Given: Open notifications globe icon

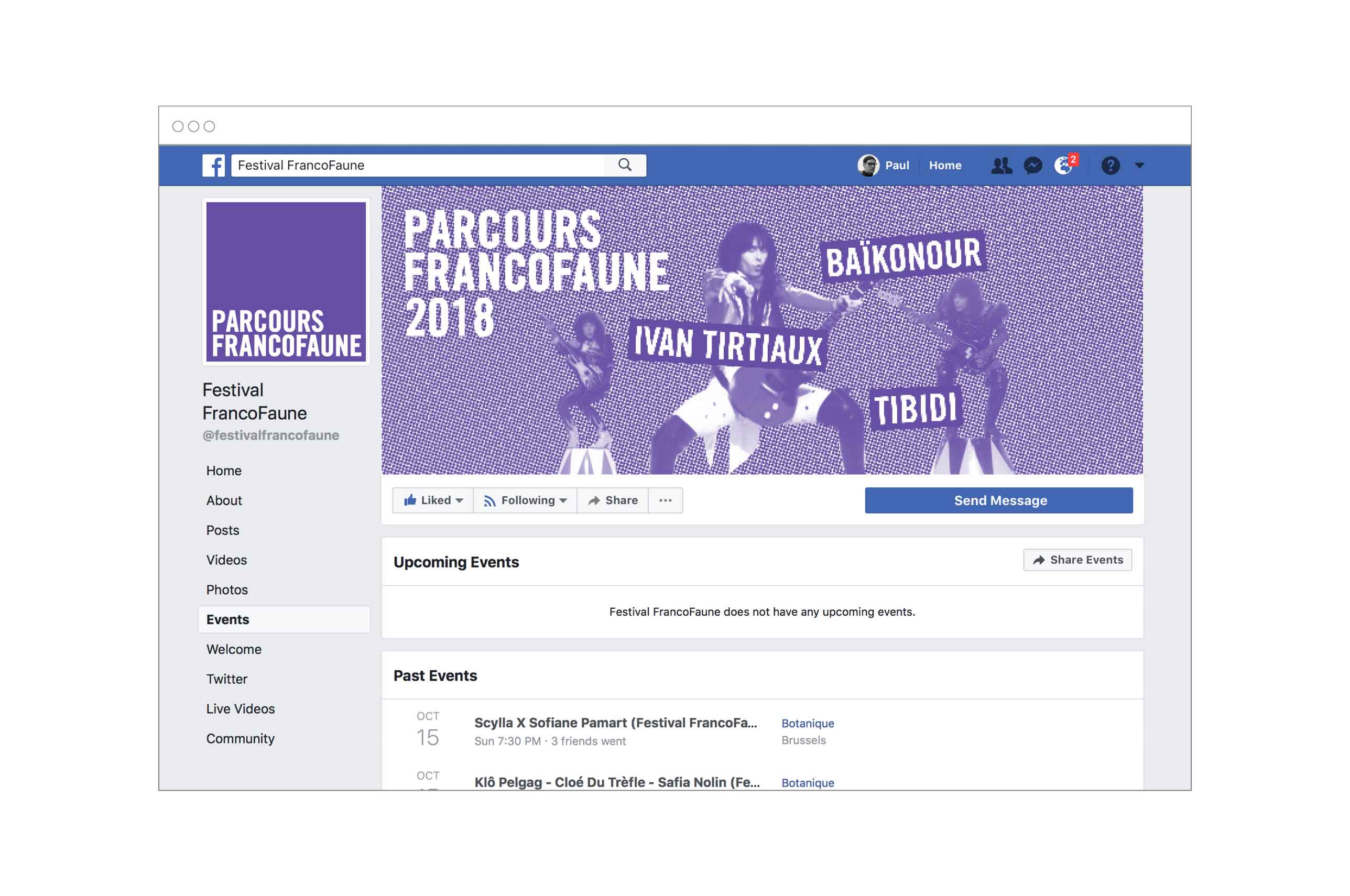Looking at the screenshot, I should (1063, 166).
